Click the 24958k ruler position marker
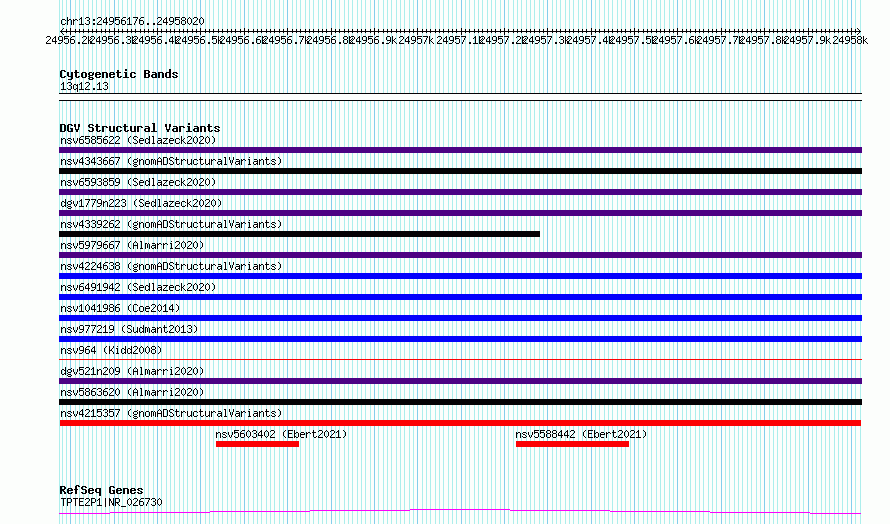 coord(850,40)
